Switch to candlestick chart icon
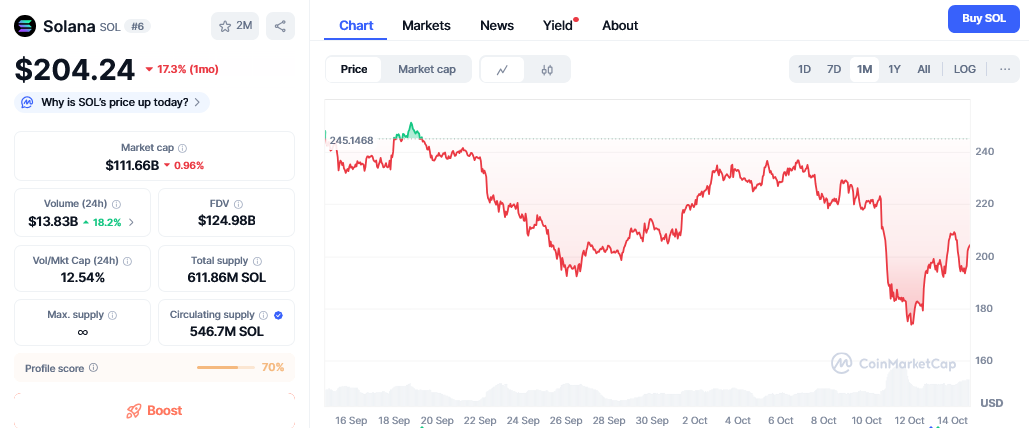Viewport: 1029px width, 428px height. pyautogui.click(x=547, y=69)
